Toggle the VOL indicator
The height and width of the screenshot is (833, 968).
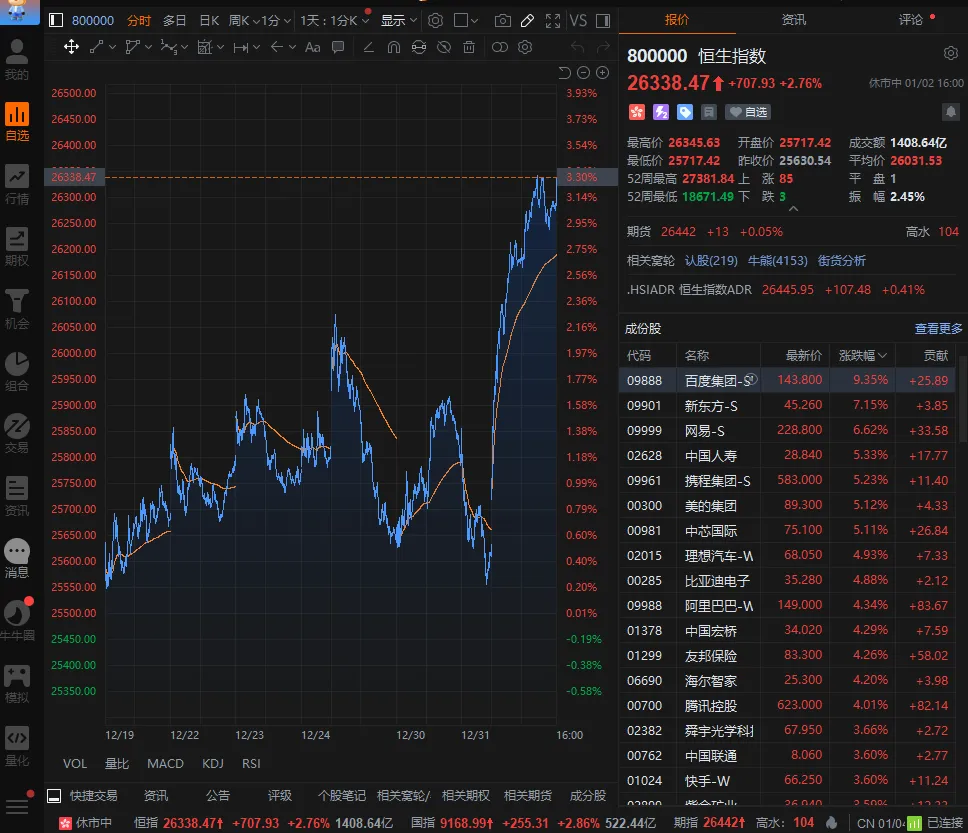click(75, 763)
